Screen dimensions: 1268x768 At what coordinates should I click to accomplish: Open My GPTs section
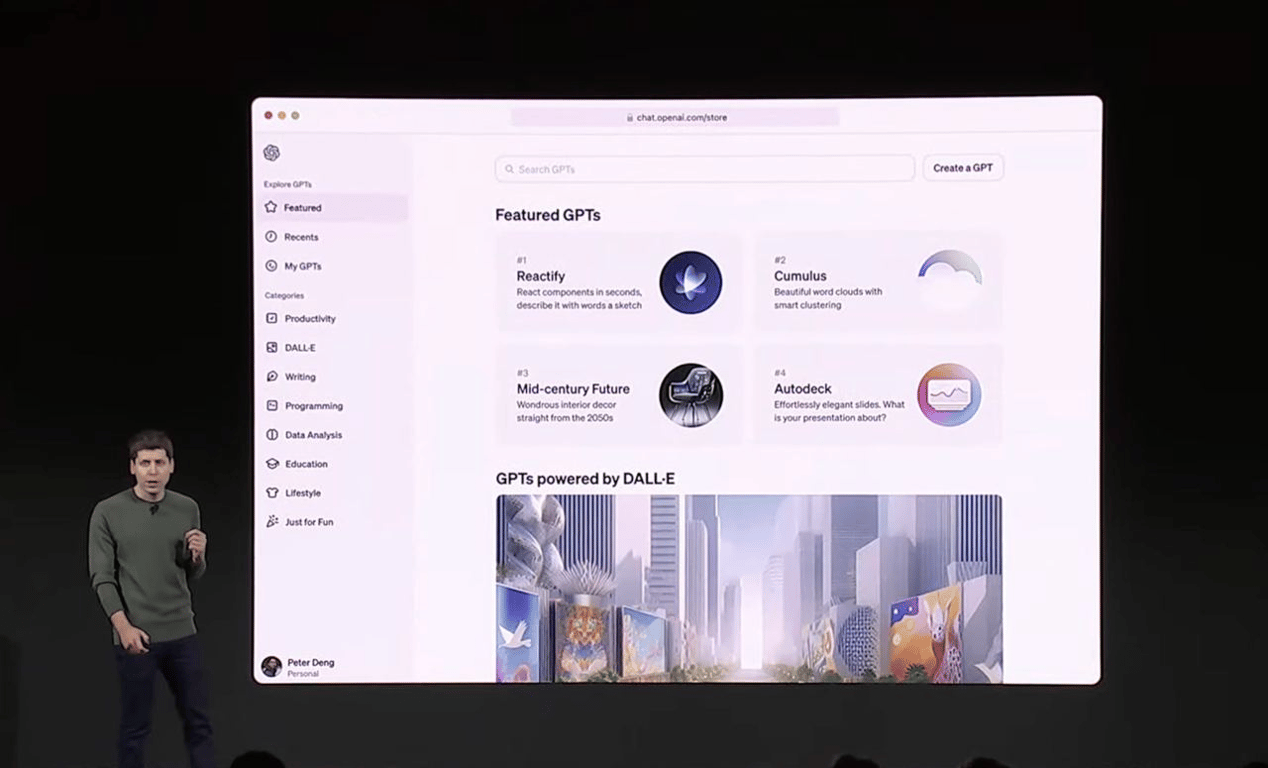pyautogui.click(x=302, y=266)
